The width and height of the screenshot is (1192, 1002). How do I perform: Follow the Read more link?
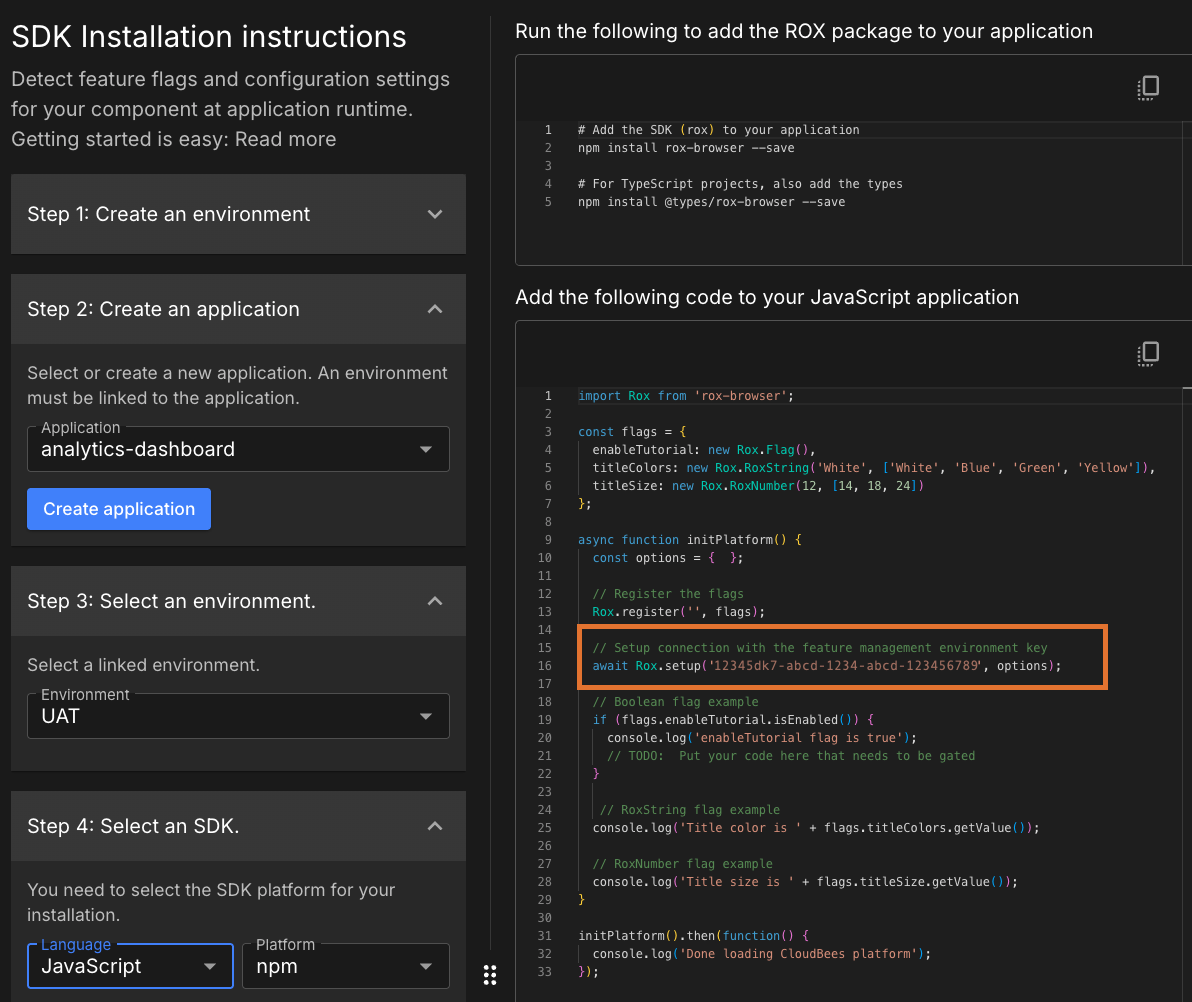tap(285, 139)
